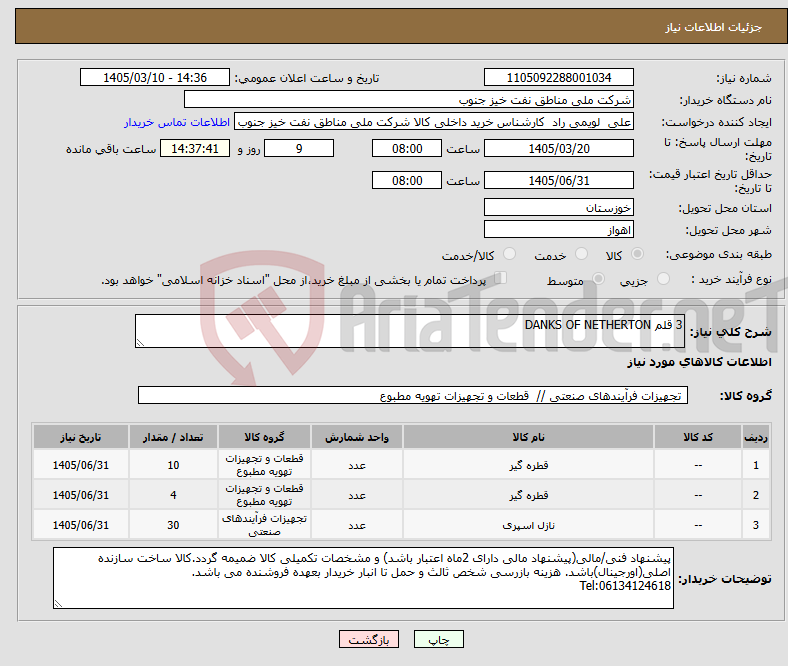Click قطره گیر in row 2
Screen dimensions: 788x666
[x=528, y=495]
